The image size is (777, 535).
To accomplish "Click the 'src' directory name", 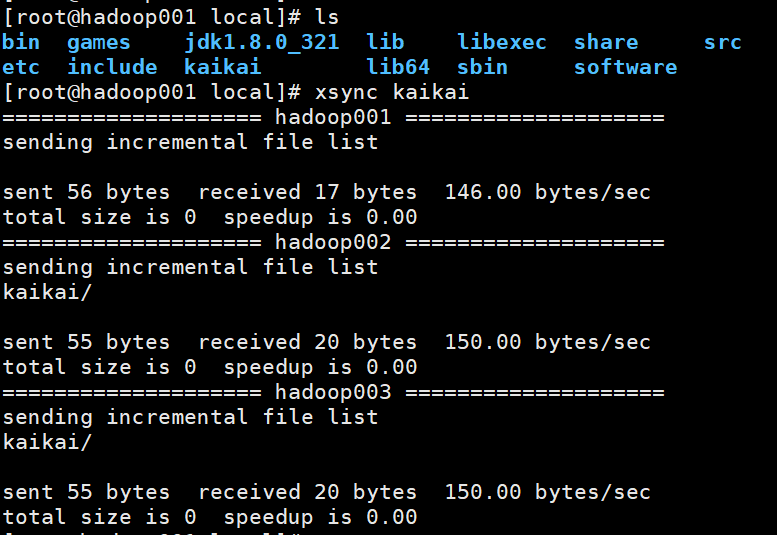I will (722, 43).
